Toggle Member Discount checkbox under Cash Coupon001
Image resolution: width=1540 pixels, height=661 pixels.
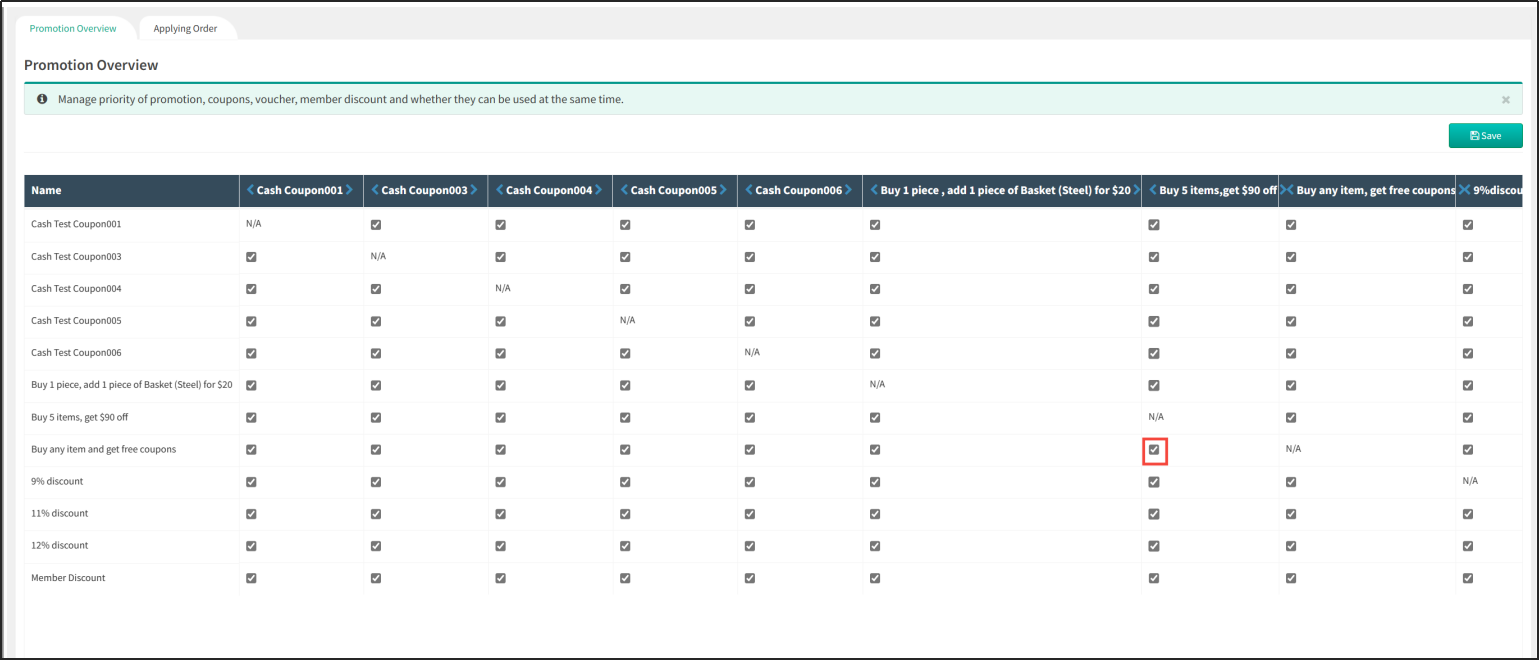coord(251,578)
